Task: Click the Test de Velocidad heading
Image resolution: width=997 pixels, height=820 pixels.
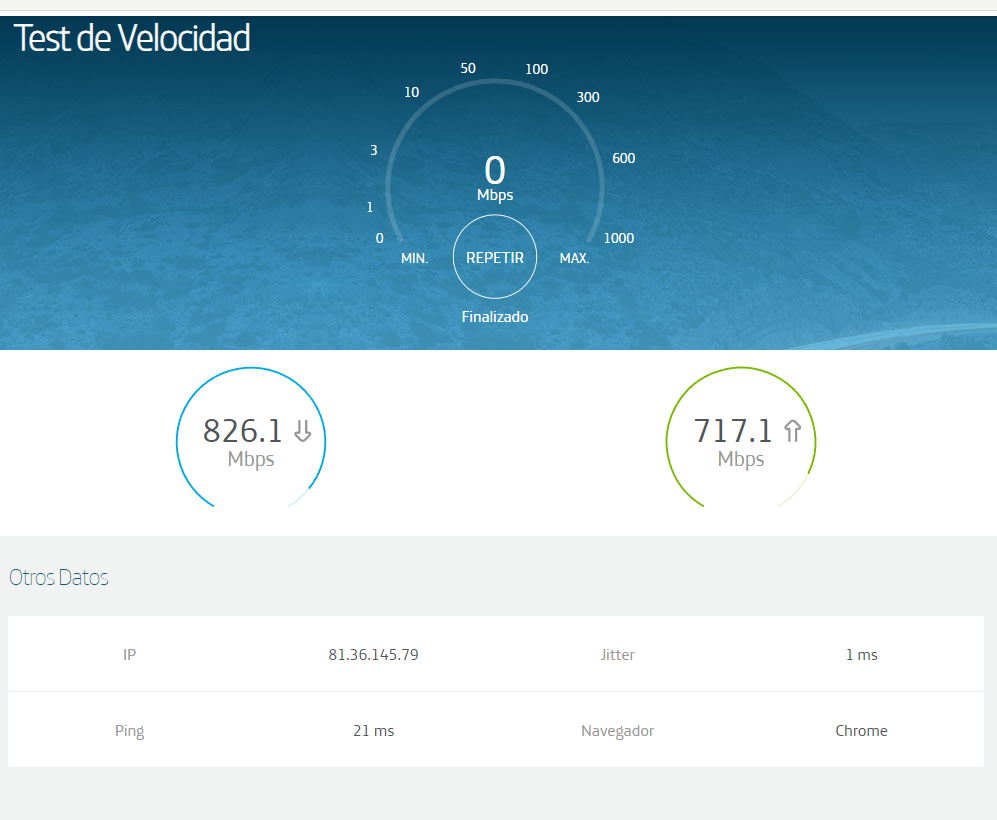Action: 132,39
